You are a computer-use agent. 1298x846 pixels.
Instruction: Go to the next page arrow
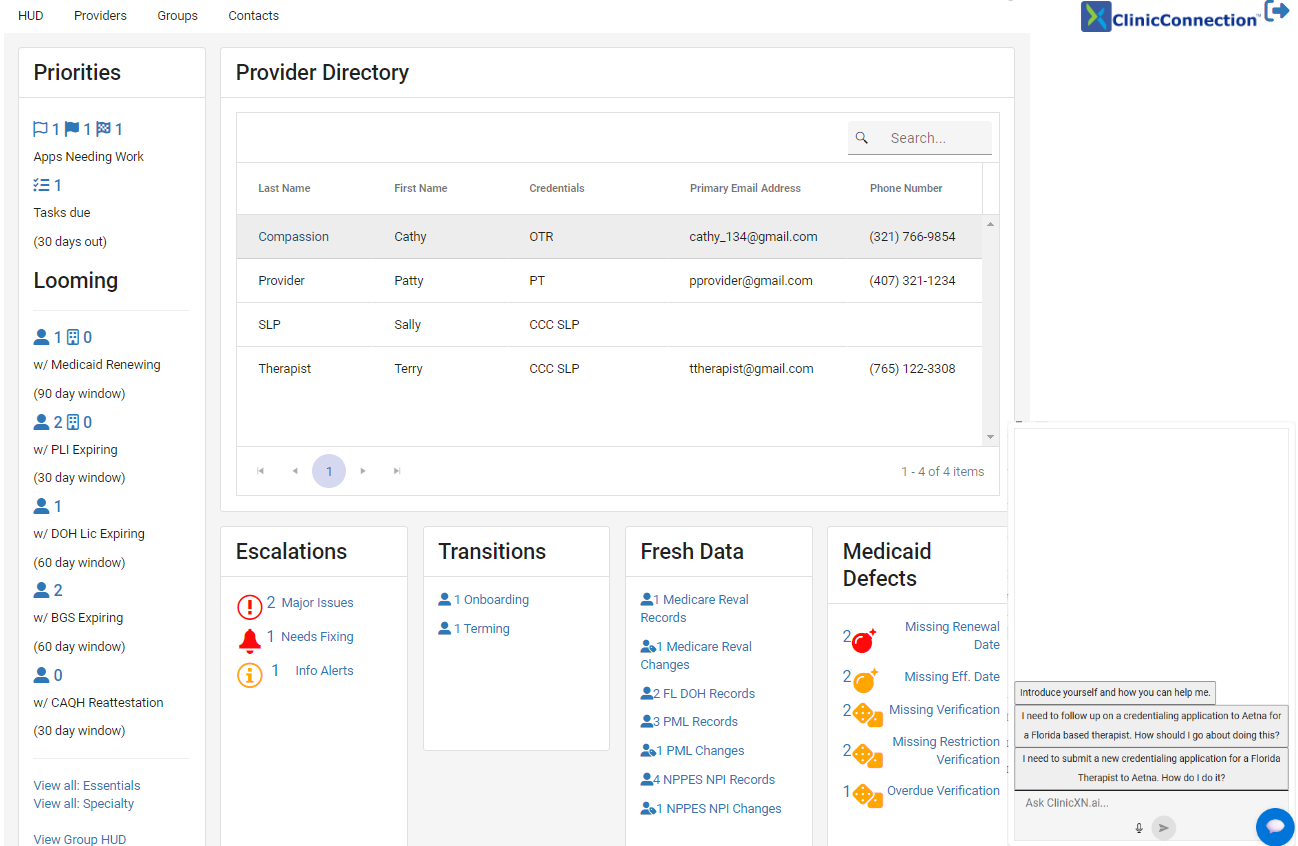click(363, 471)
